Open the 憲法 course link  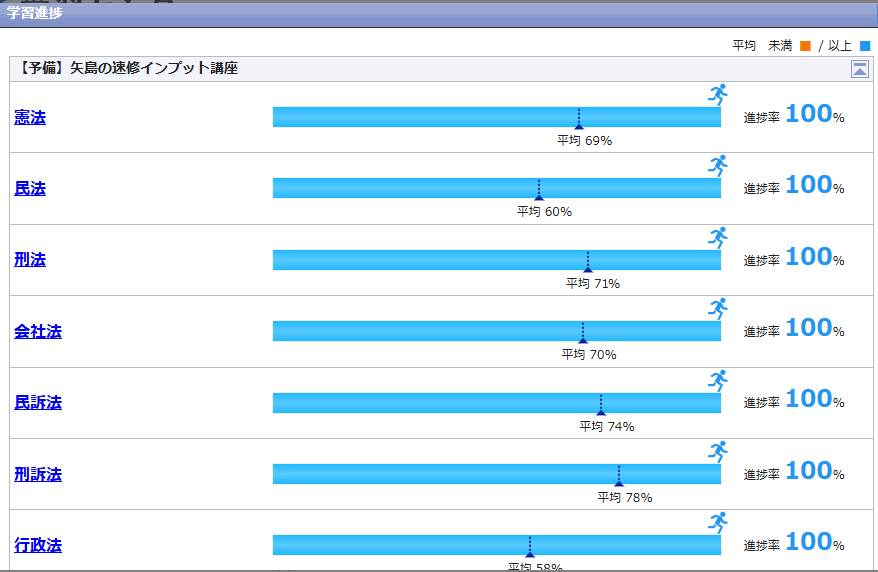pyautogui.click(x=30, y=118)
